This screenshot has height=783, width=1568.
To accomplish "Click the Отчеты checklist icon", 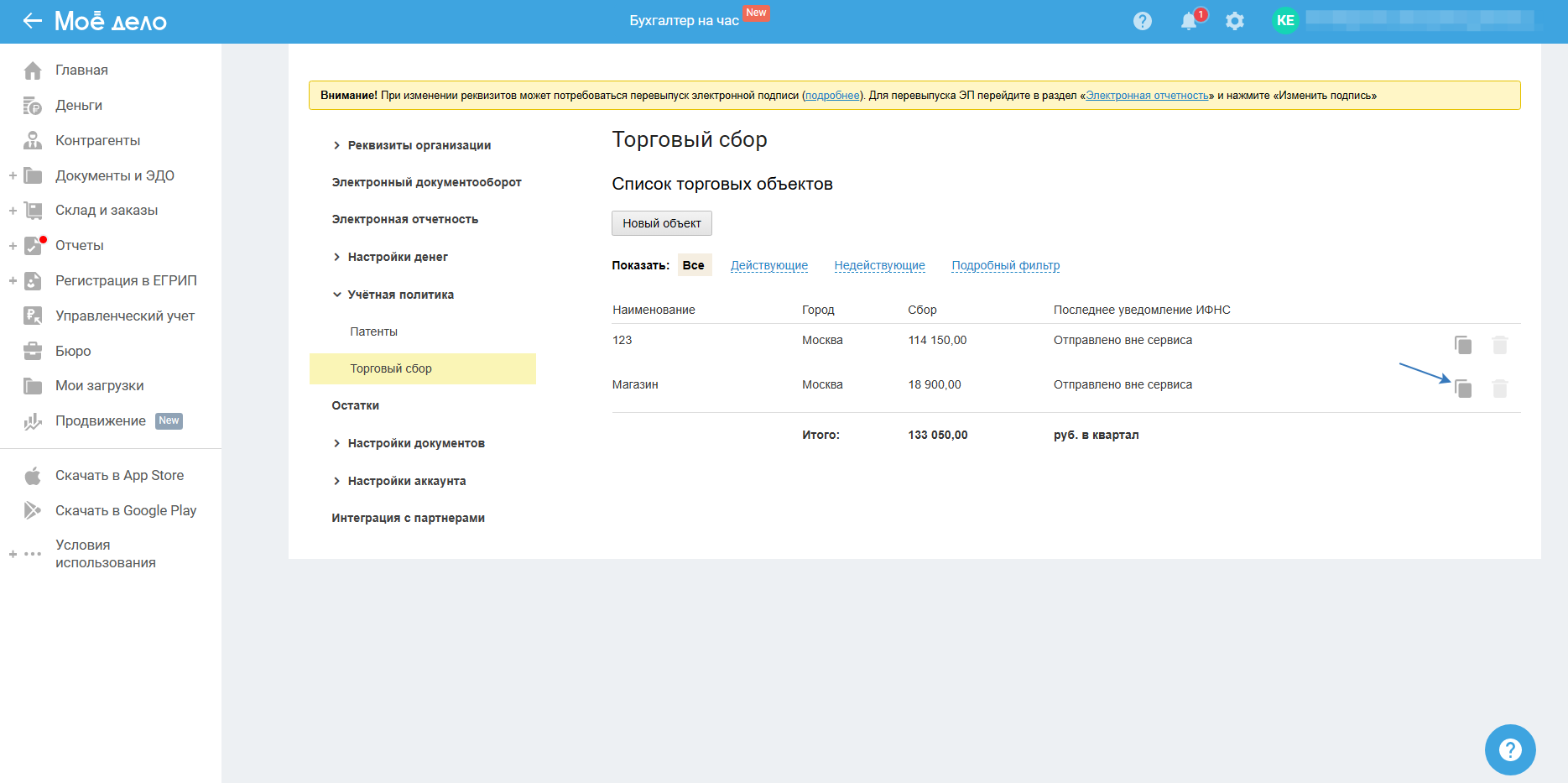I will (33, 246).
